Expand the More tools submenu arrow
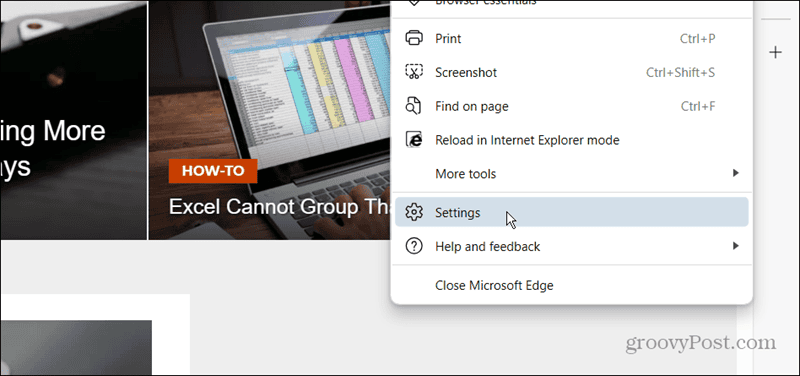800x376 pixels. [736, 173]
